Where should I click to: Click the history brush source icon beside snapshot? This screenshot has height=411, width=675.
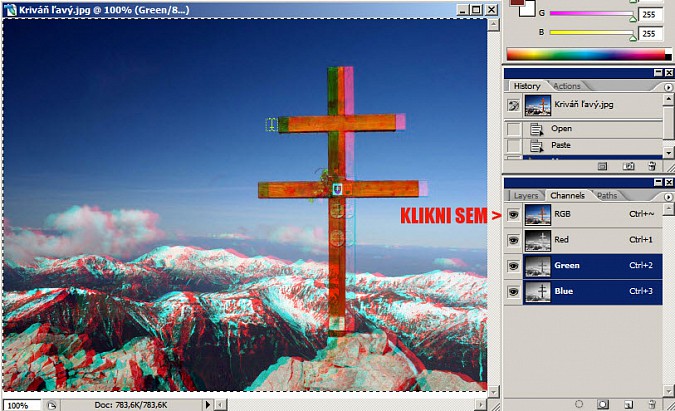(x=513, y=105)
